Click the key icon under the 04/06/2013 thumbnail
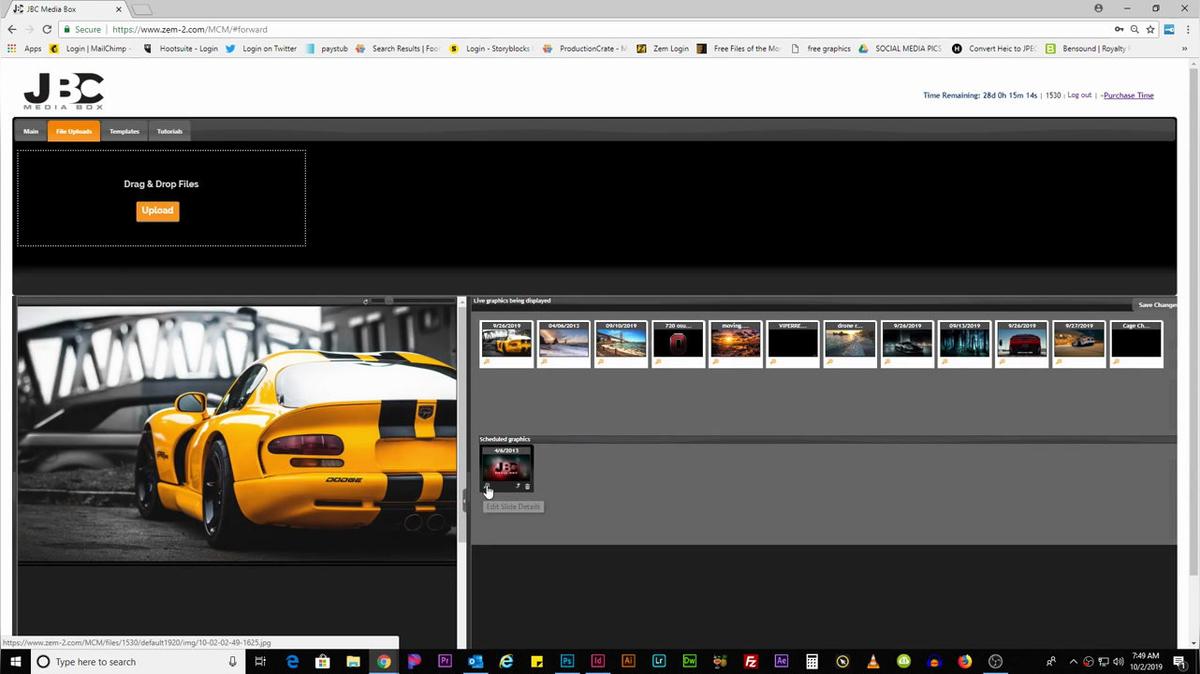Image resolution: width=1200 pixels, height=674 pixels. (544, 362)
